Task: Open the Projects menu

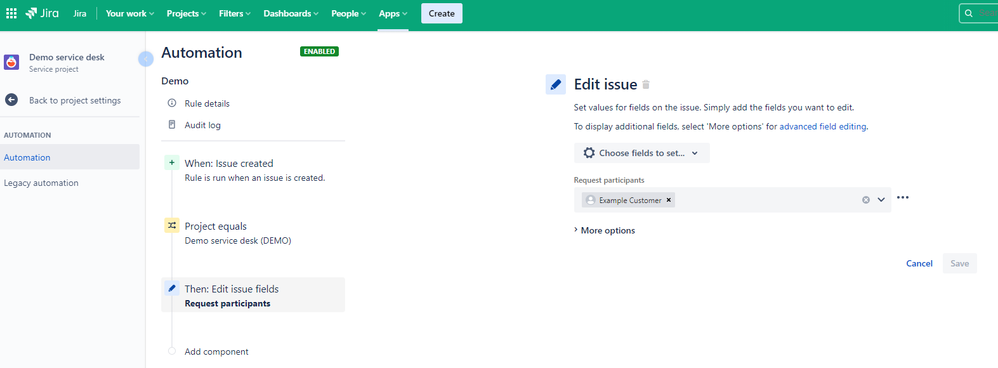Action: coord(186,13)
